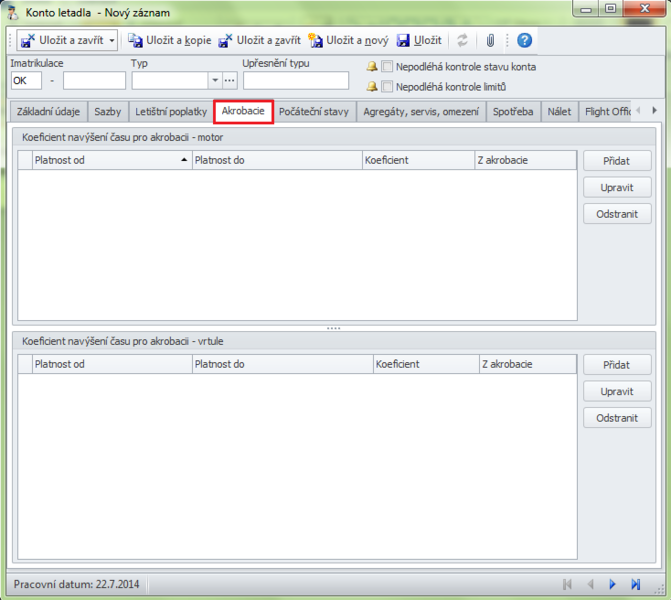Jump to the last record arrow

pyautogui.click(x=635, y=584)
